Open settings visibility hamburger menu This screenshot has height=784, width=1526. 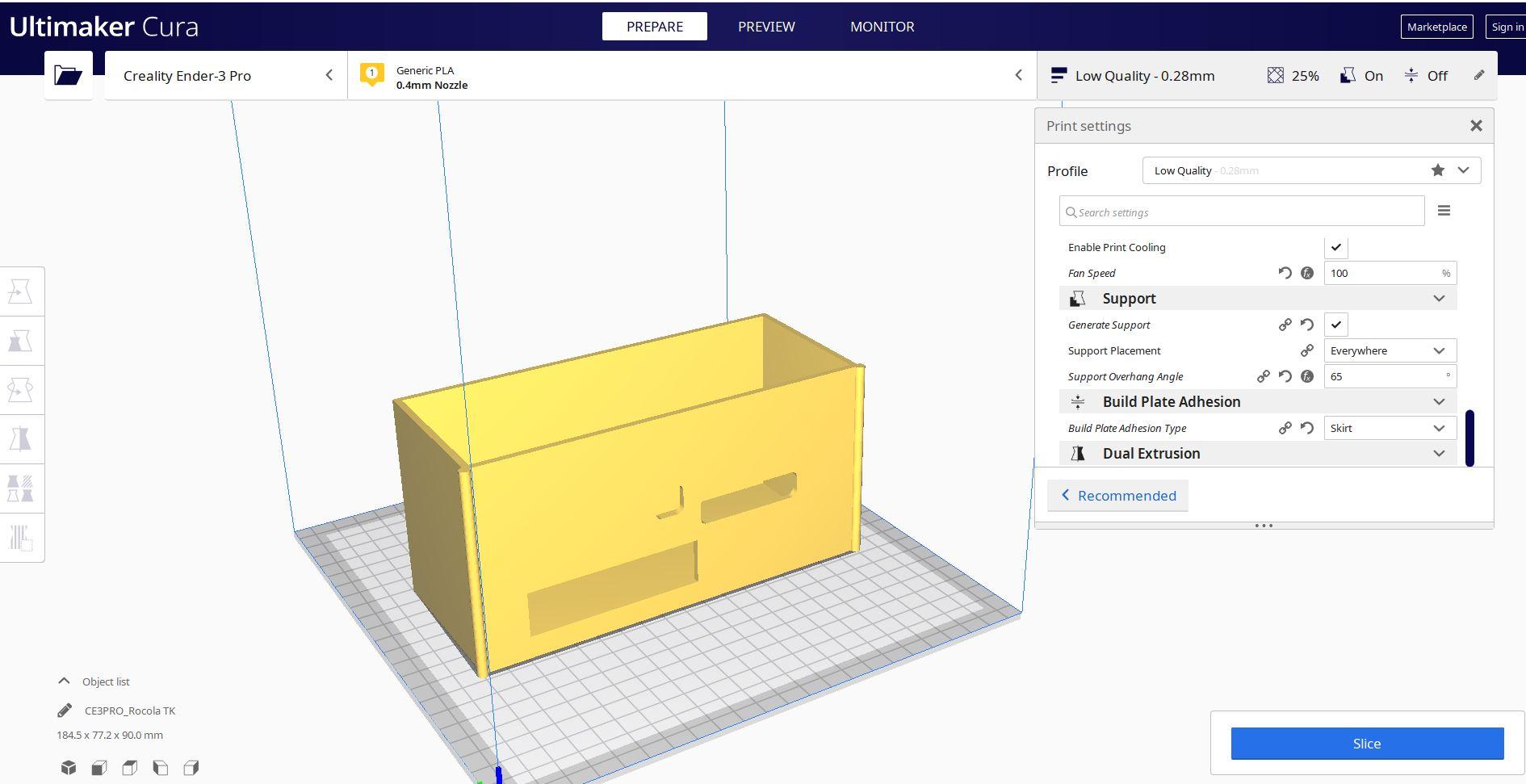(x=1444, y=211)
